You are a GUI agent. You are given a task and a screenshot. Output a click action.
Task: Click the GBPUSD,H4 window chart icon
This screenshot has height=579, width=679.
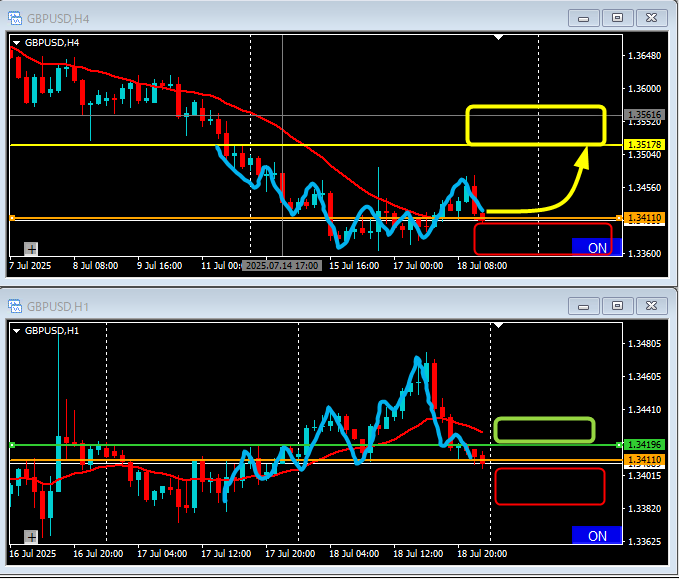tap(15, 18)
